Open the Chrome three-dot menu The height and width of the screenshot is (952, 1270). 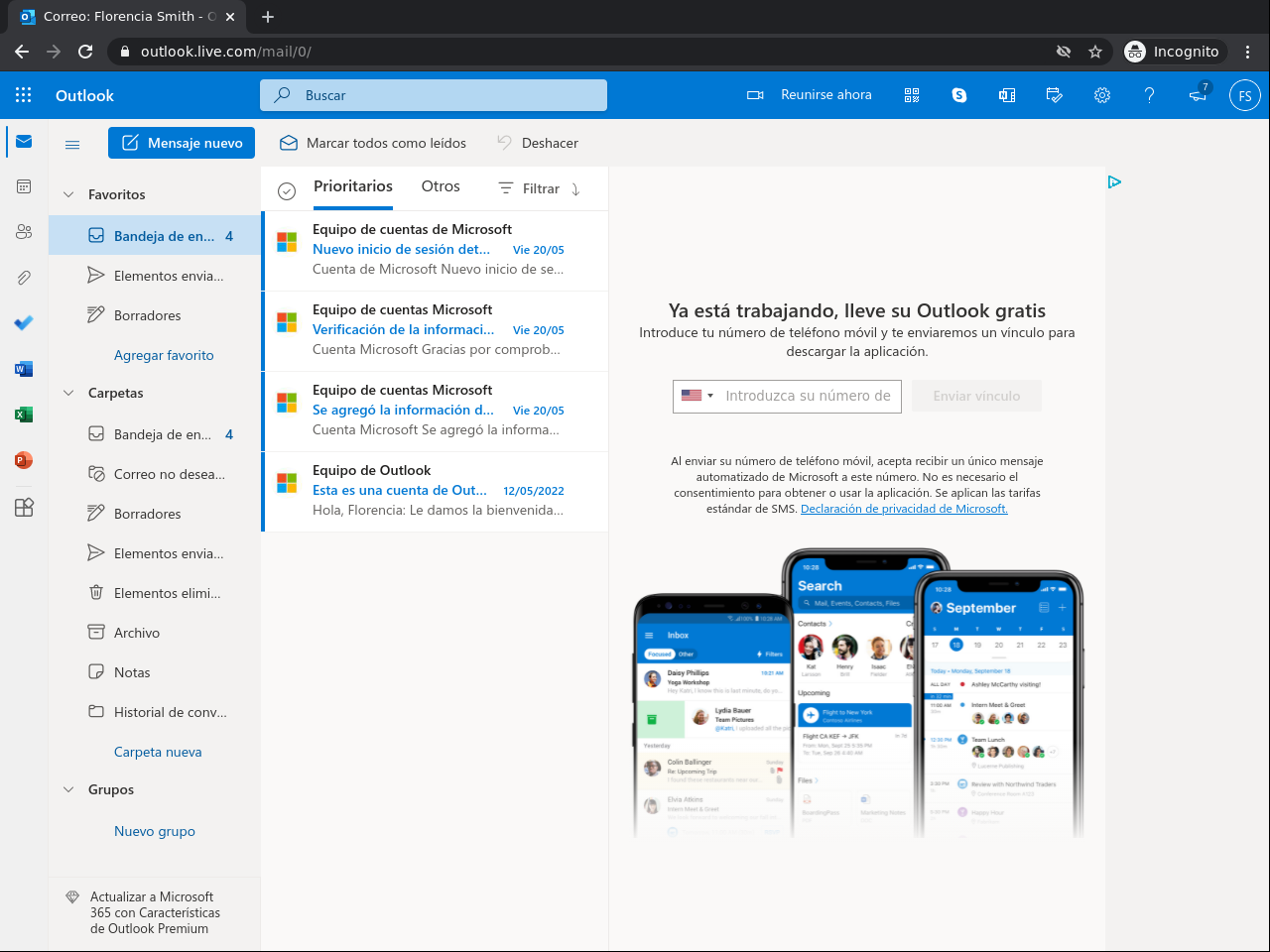(1248, 52)
